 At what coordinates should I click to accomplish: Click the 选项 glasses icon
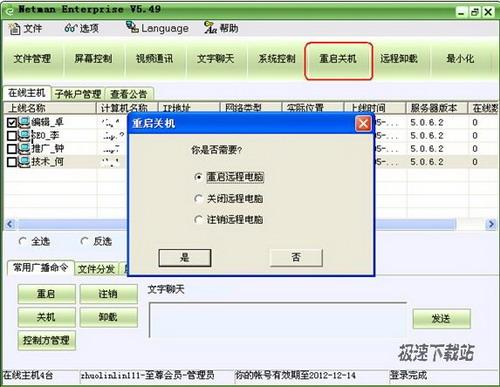coord(70,28)
